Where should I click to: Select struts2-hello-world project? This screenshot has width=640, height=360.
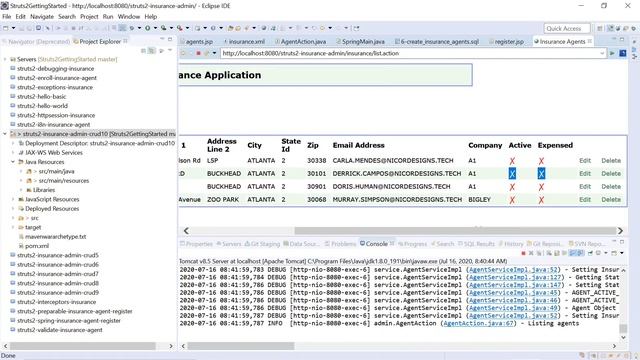tap(42, 106)
